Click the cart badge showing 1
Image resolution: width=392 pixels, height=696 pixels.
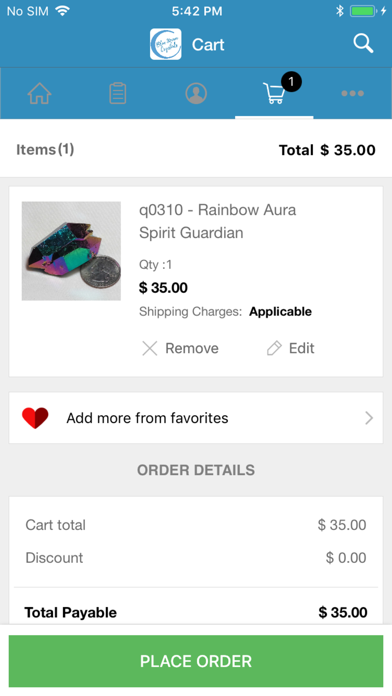click(x=291, y=82)
